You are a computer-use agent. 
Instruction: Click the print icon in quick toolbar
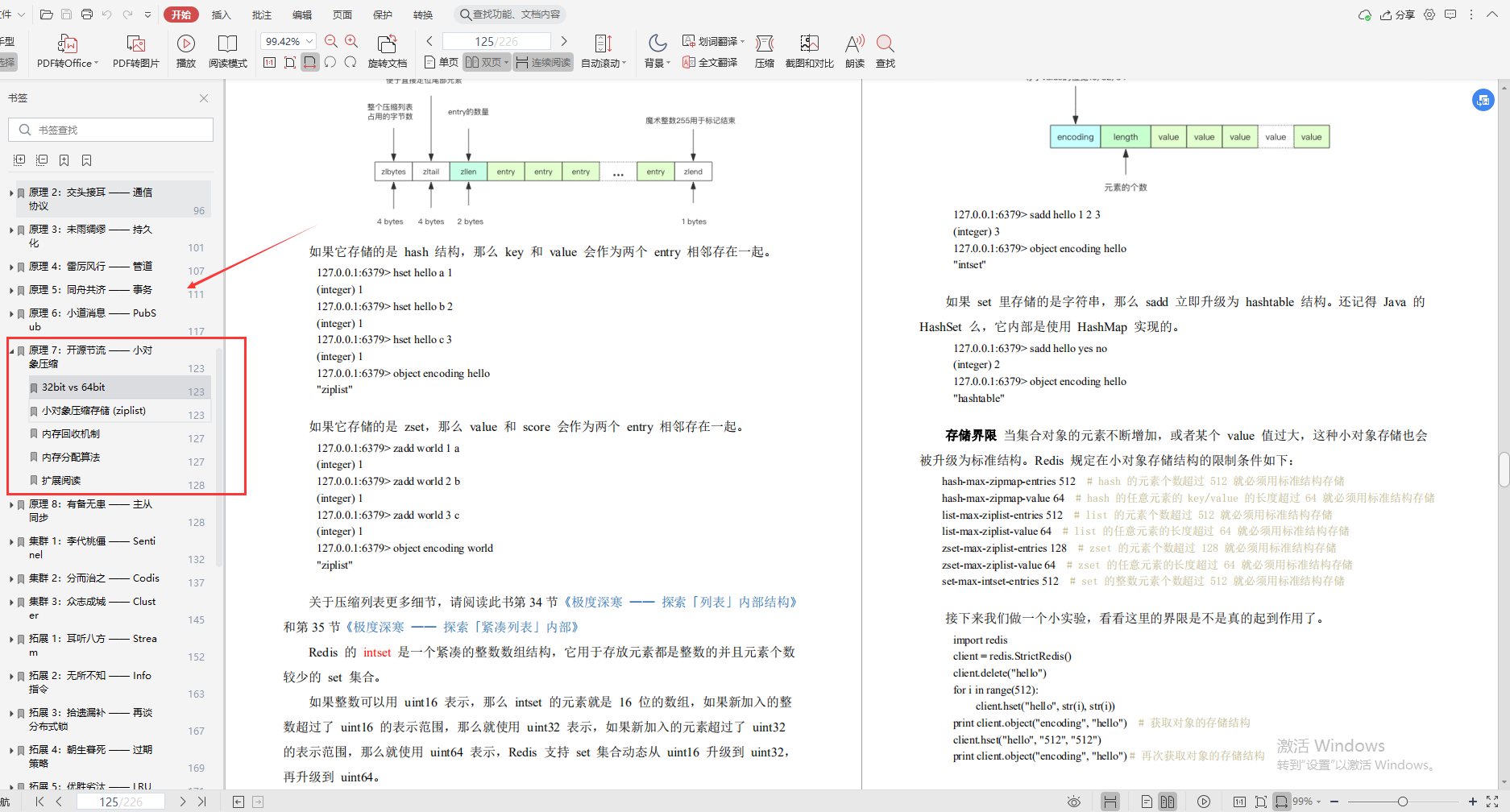pos(87,14)
